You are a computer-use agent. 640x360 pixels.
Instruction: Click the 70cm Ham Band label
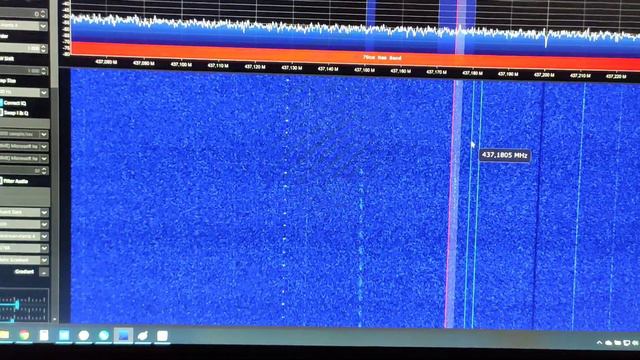(x=382, y=58)
